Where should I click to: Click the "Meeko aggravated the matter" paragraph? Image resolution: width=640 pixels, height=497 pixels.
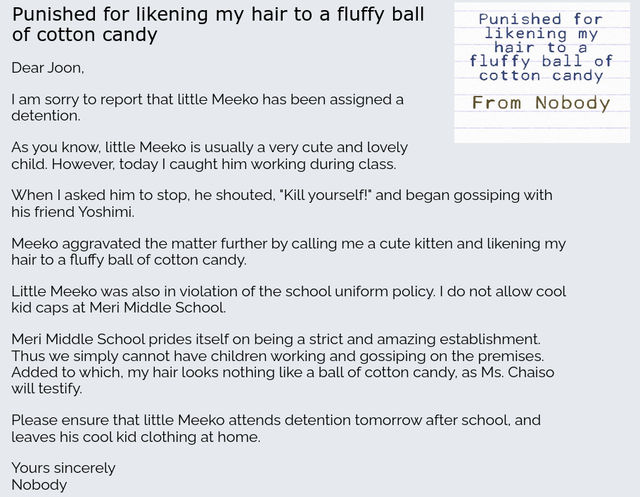[288, 252]
